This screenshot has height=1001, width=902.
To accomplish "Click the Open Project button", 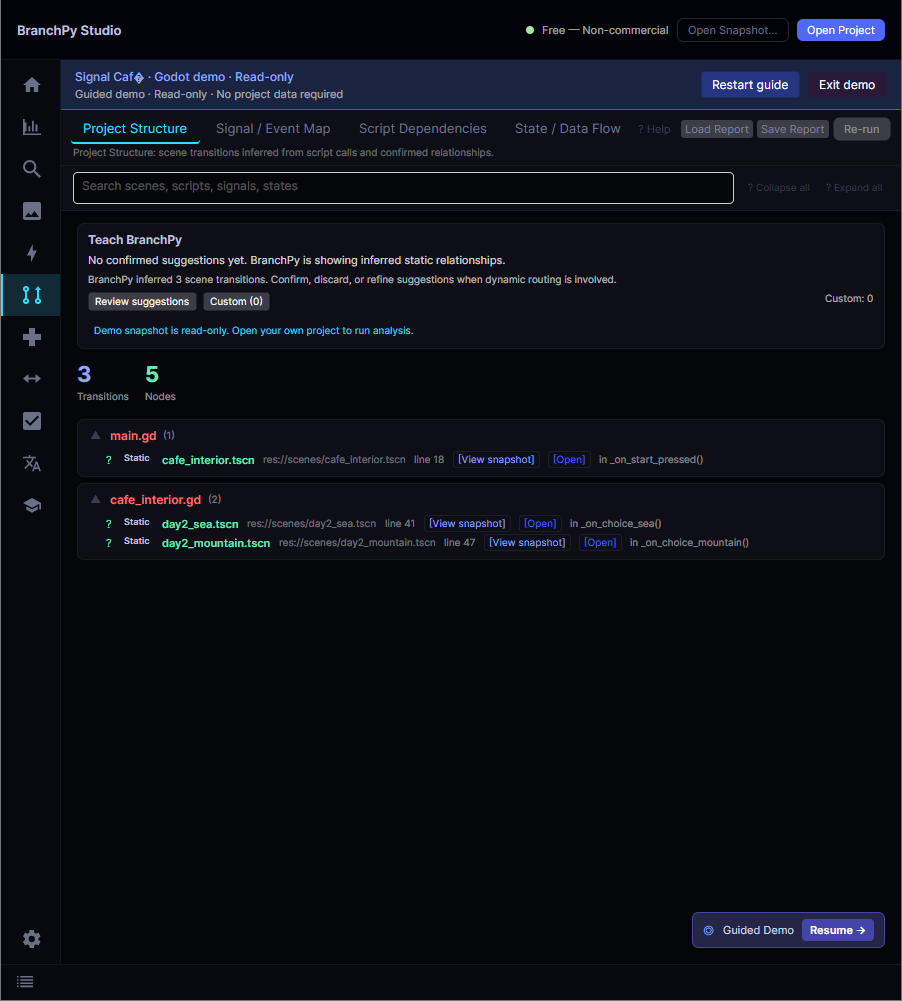I will [x=840, y=30].
